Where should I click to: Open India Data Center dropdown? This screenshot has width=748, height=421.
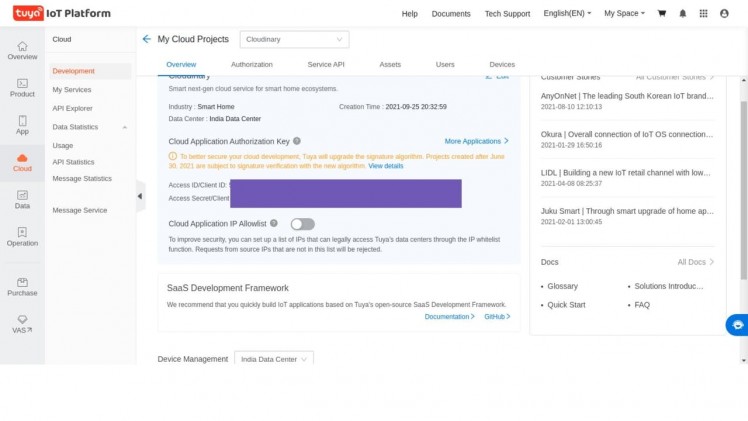click(x=274, y=358)
